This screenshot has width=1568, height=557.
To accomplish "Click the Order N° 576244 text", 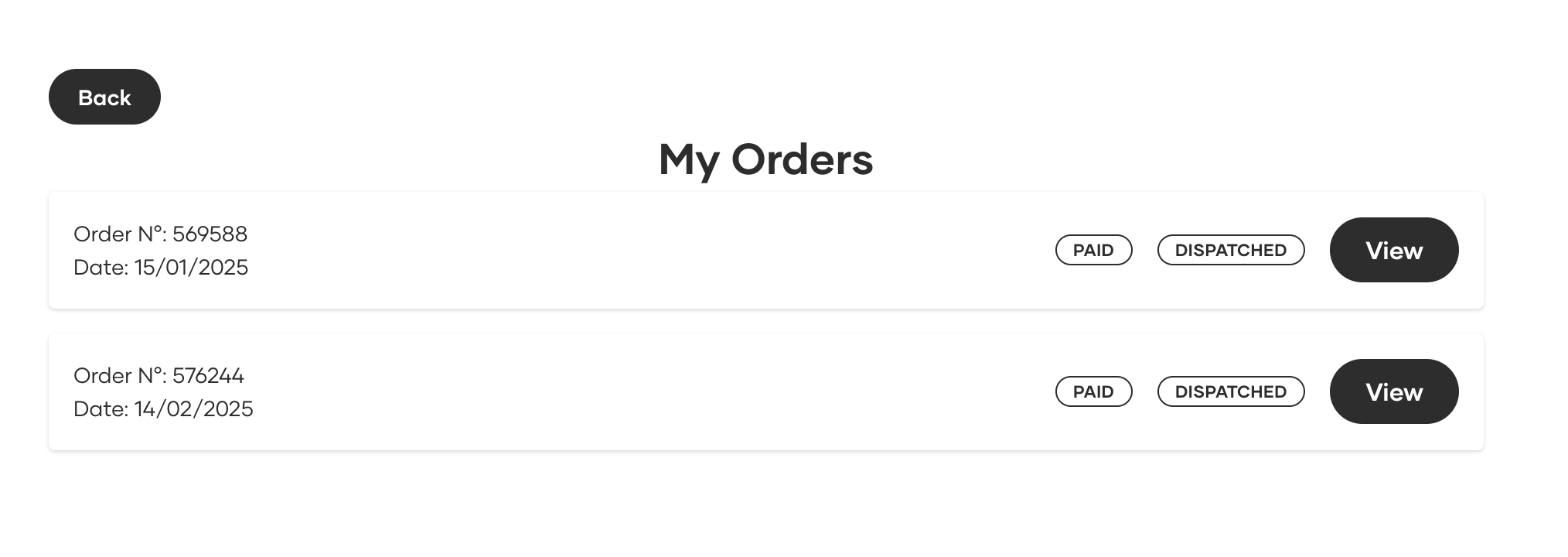I will tap(159, 375).
